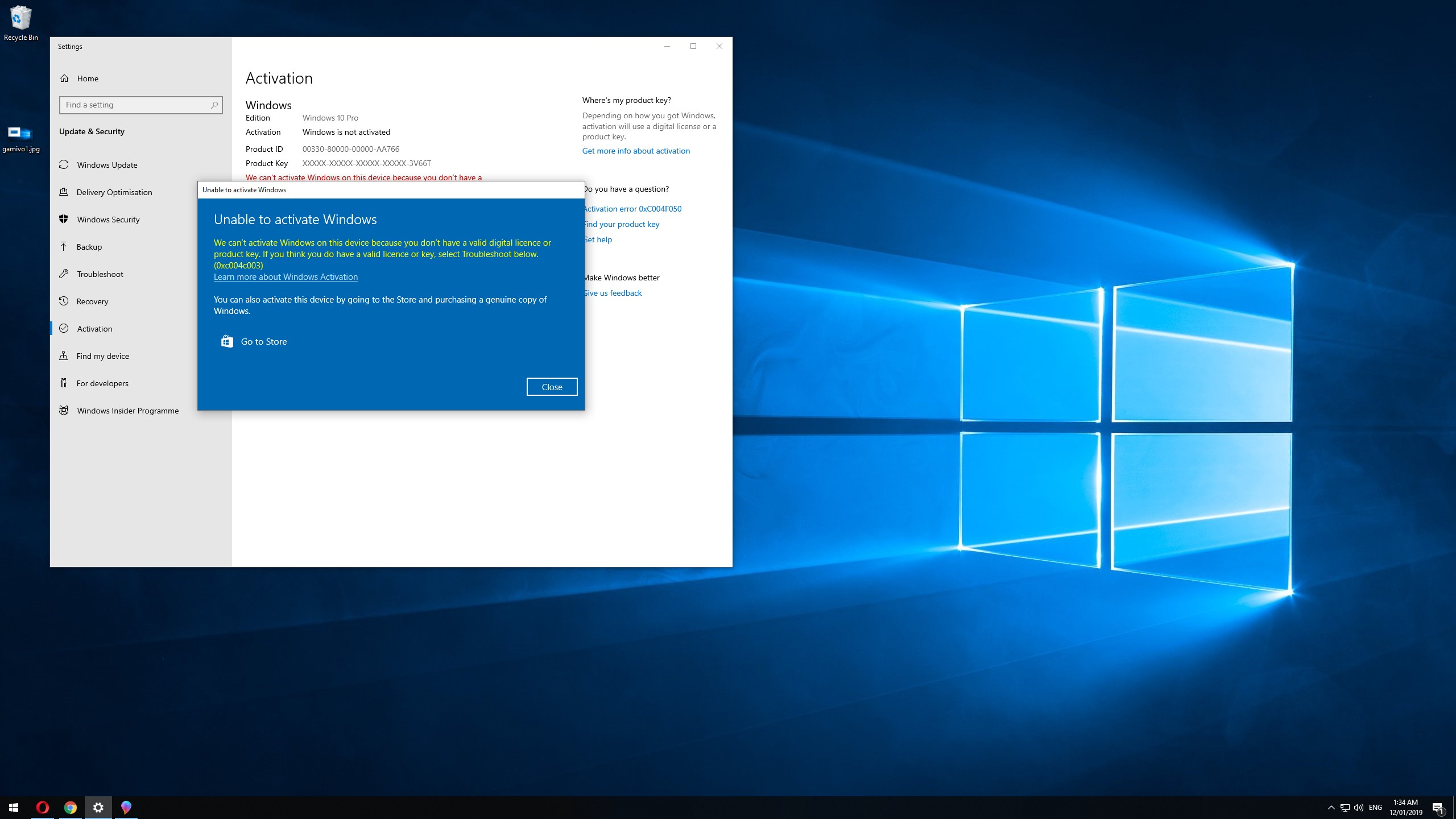Go to Recovery settings
The height and width of the screenshot is (819, 1456).
coord(92,301)
